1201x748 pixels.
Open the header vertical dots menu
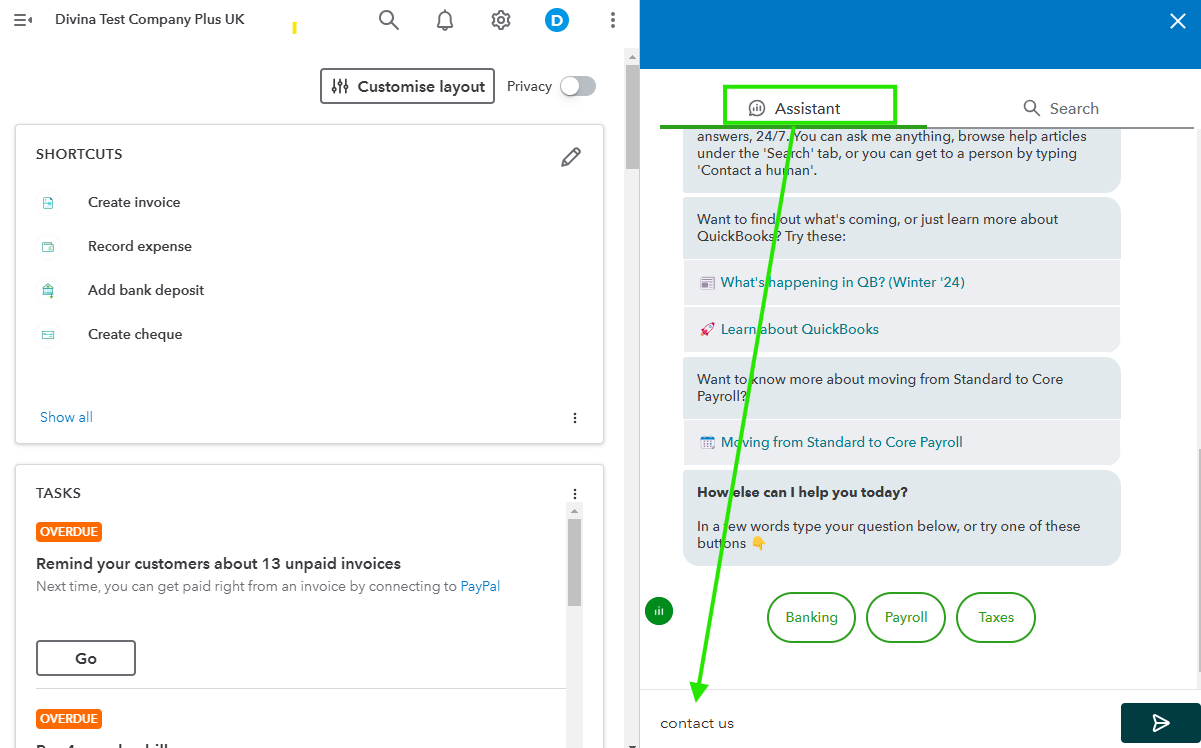click(613, 20)
